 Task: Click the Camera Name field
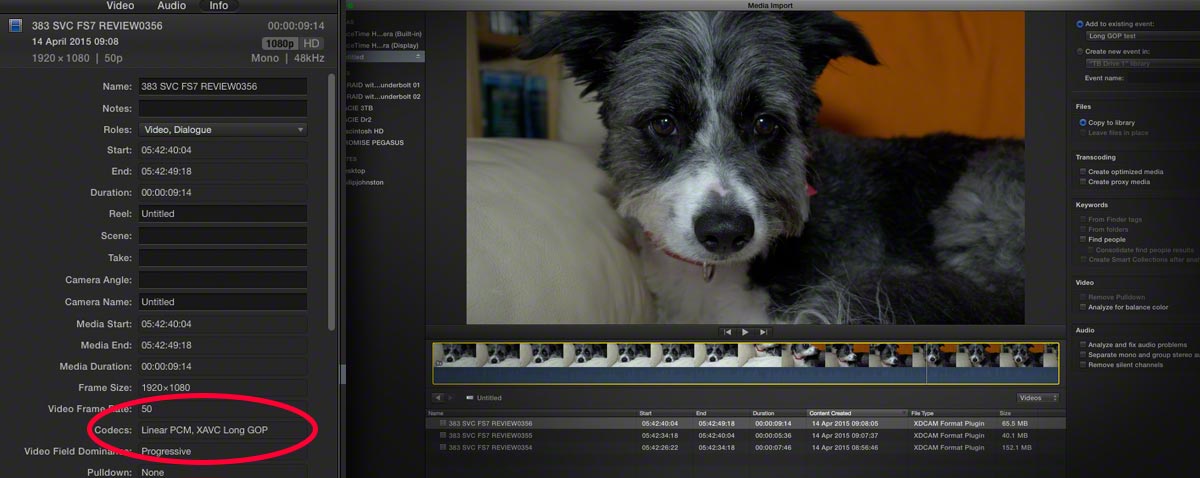(222, 302)
